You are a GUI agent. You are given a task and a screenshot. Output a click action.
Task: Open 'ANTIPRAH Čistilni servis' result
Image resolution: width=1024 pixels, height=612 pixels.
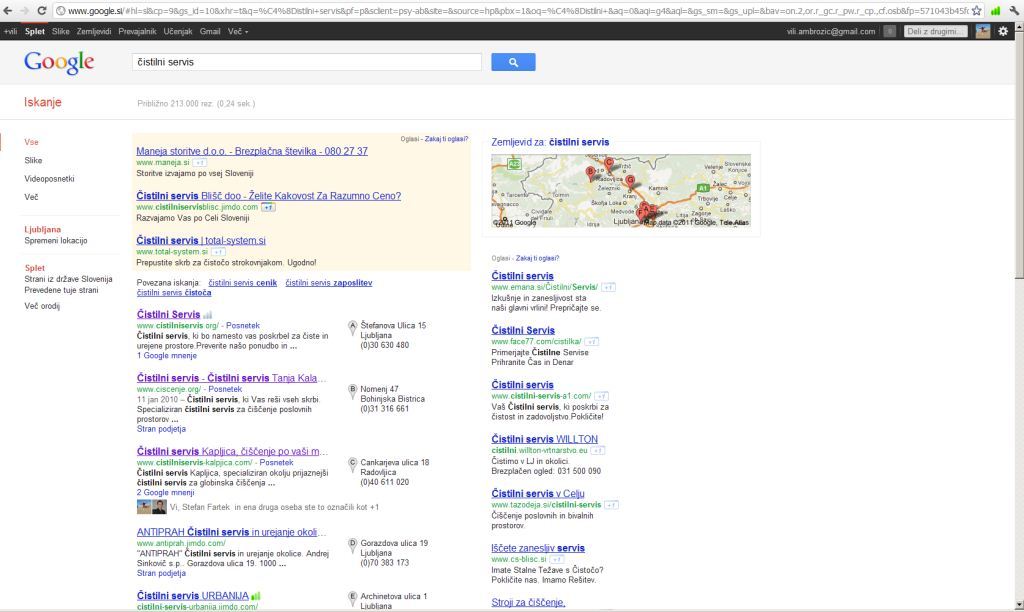click(x=231, y=532)
